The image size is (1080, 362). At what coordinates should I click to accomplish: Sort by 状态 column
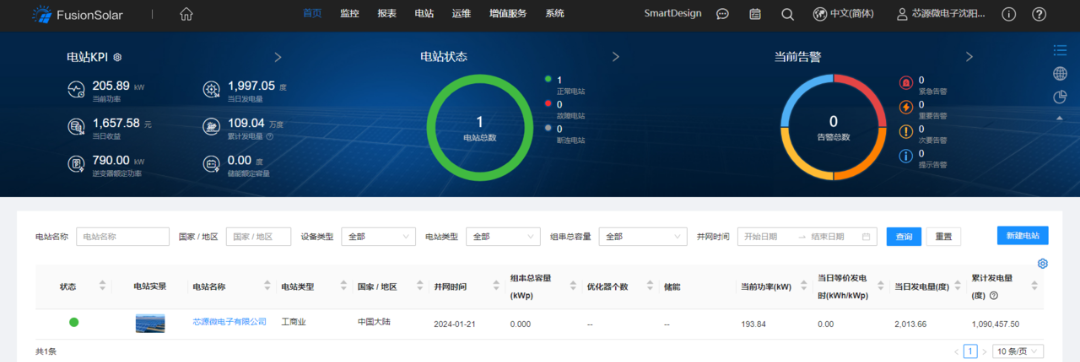coord(102,286)
